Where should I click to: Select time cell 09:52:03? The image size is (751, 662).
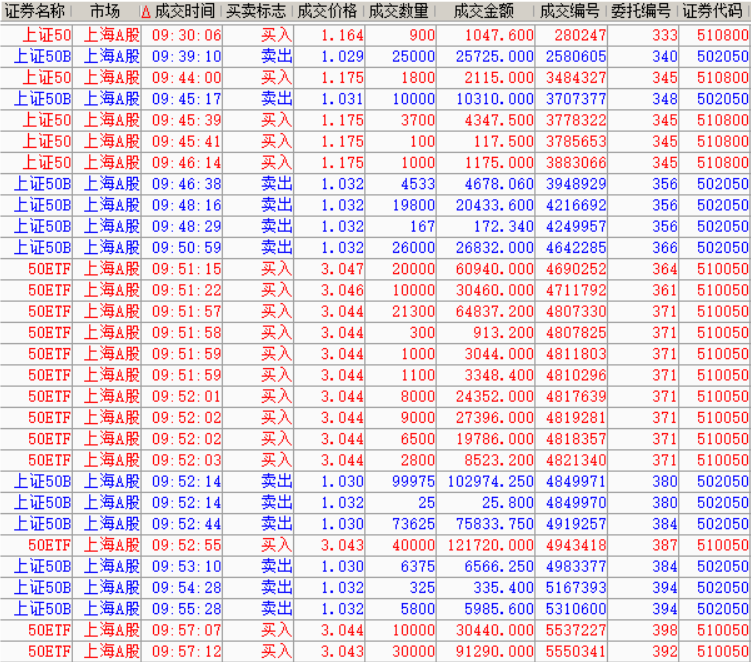186,460
